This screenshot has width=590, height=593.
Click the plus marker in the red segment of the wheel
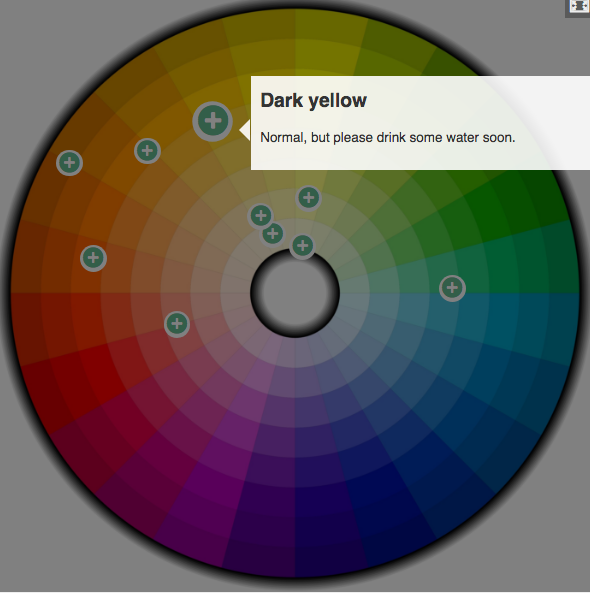[177, 324]
